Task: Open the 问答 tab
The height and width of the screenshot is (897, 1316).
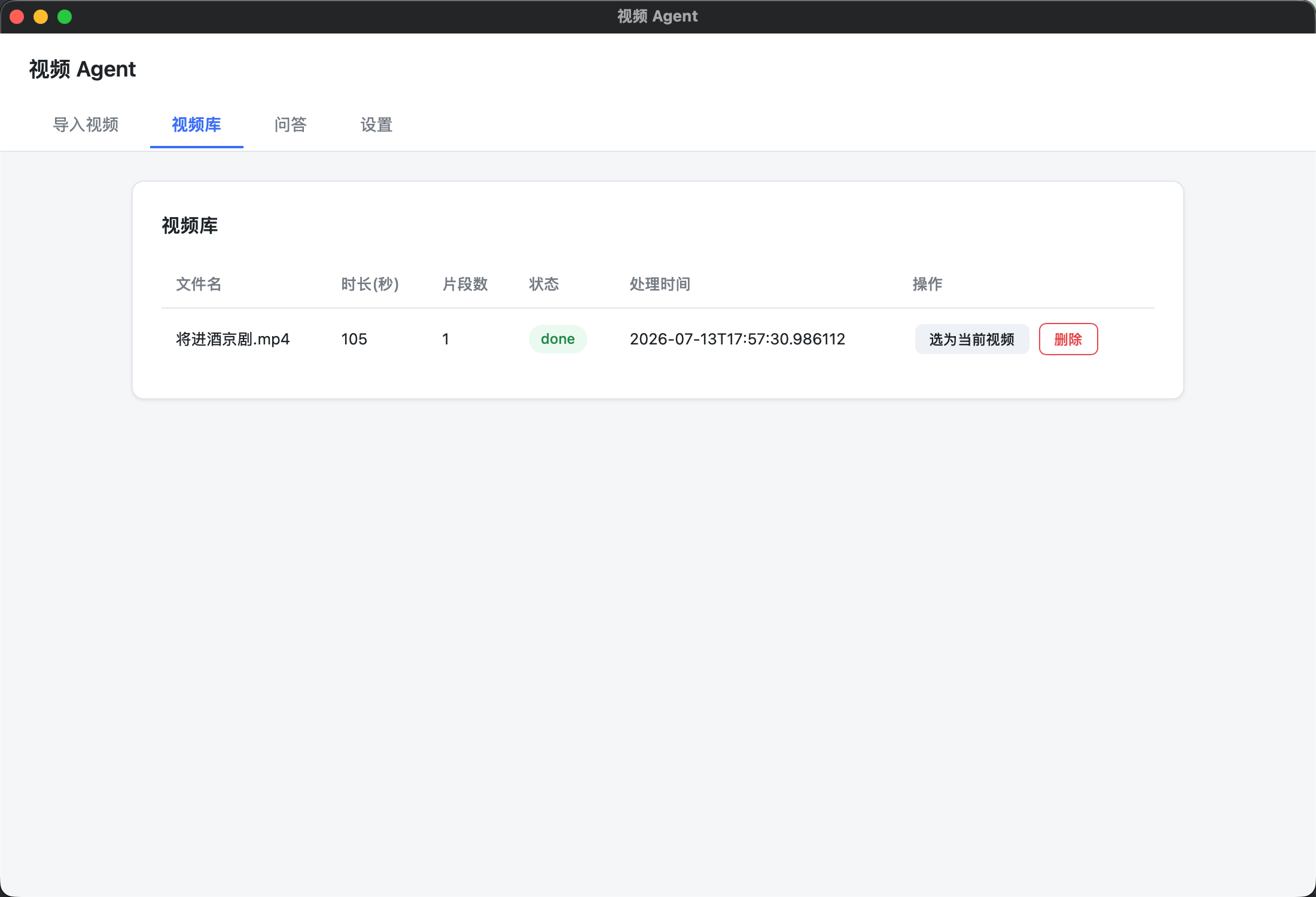Action: point(291,124)
